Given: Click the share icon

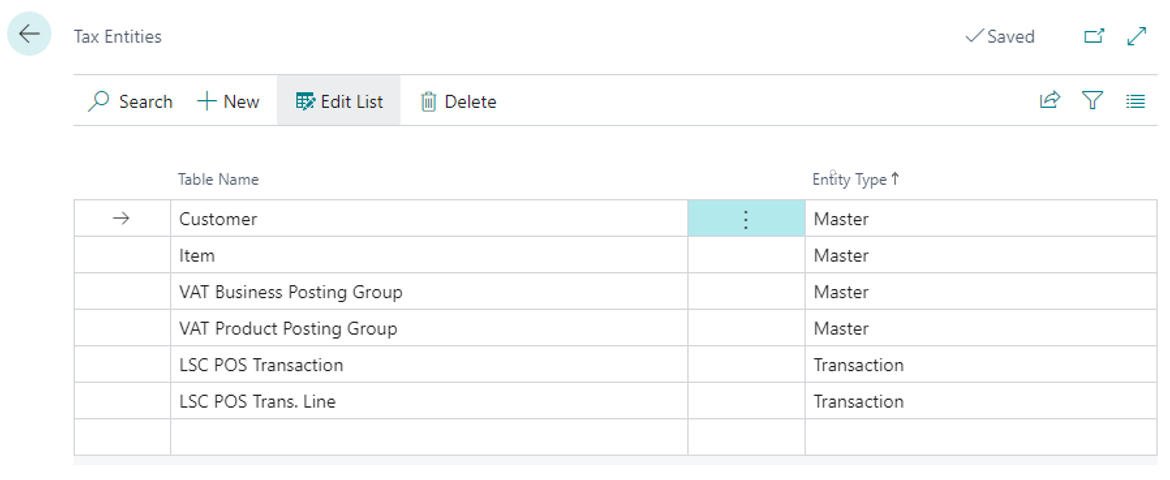Looking at the screenshot, I should point(1049,100).
